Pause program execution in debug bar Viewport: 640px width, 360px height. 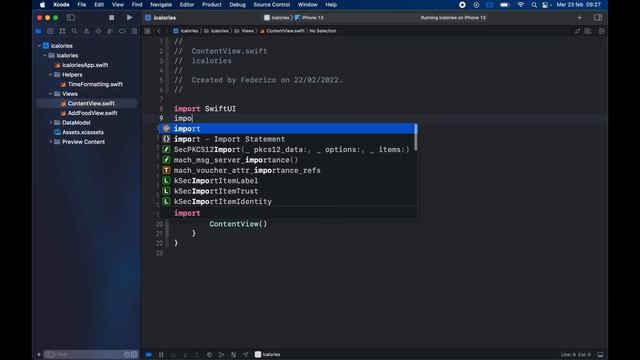click(x=161, y=355)
